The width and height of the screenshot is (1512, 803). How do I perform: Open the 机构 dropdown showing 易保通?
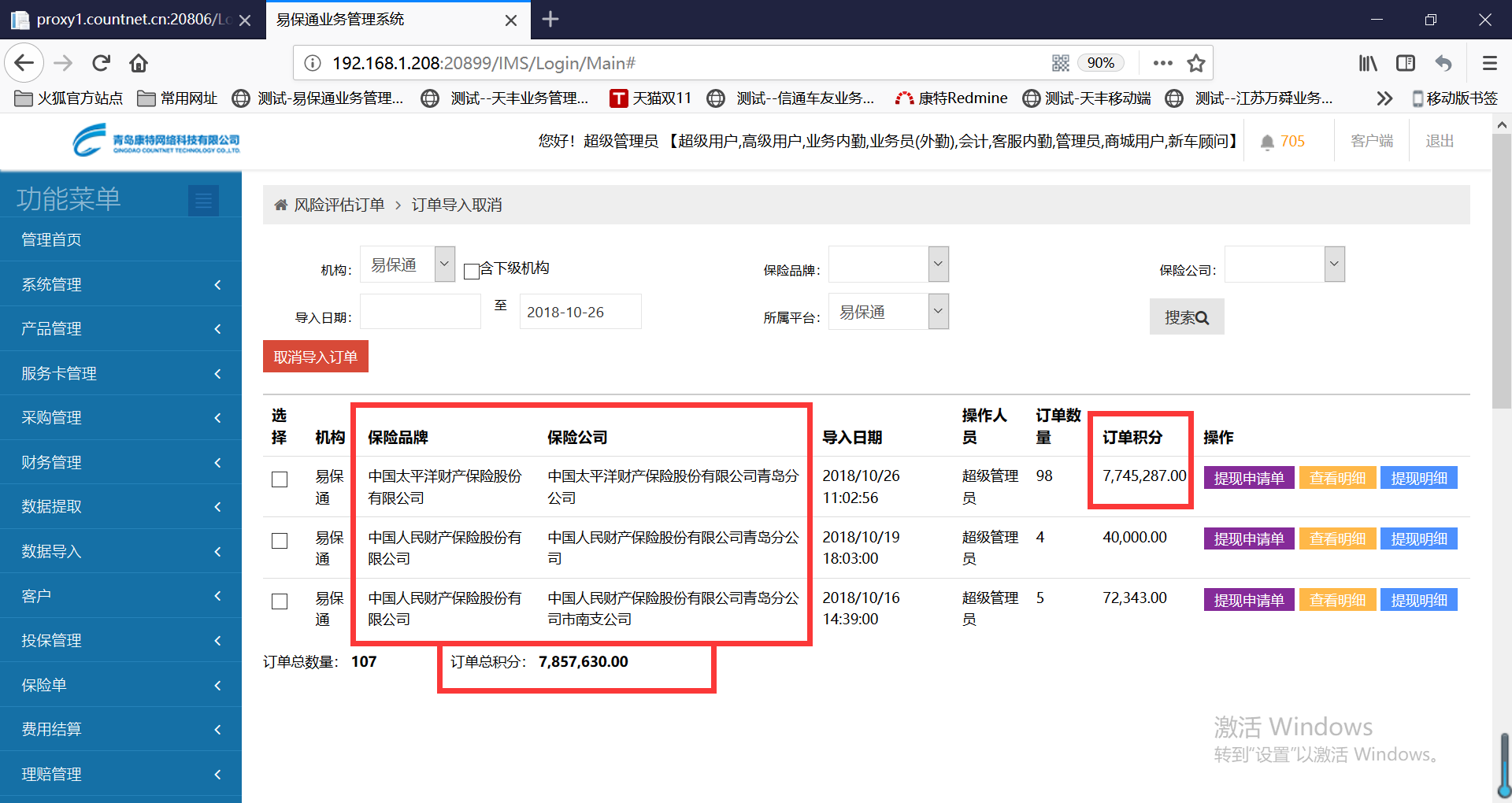[x=407, y=265]
